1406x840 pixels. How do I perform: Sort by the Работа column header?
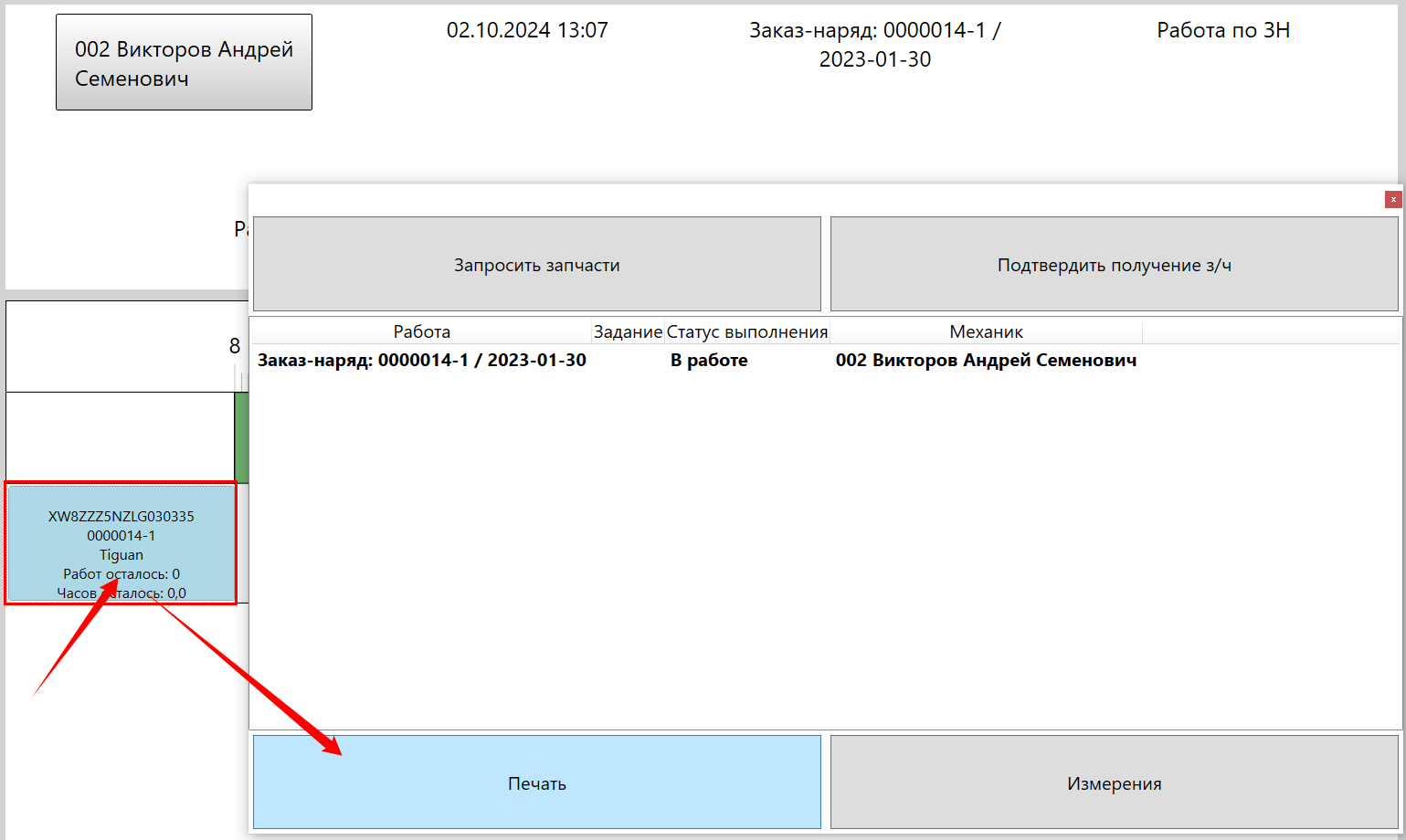[x=421, y=331]
